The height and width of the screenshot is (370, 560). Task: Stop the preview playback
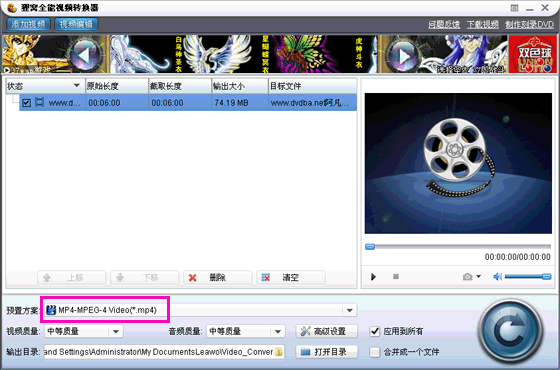(396, 276)
